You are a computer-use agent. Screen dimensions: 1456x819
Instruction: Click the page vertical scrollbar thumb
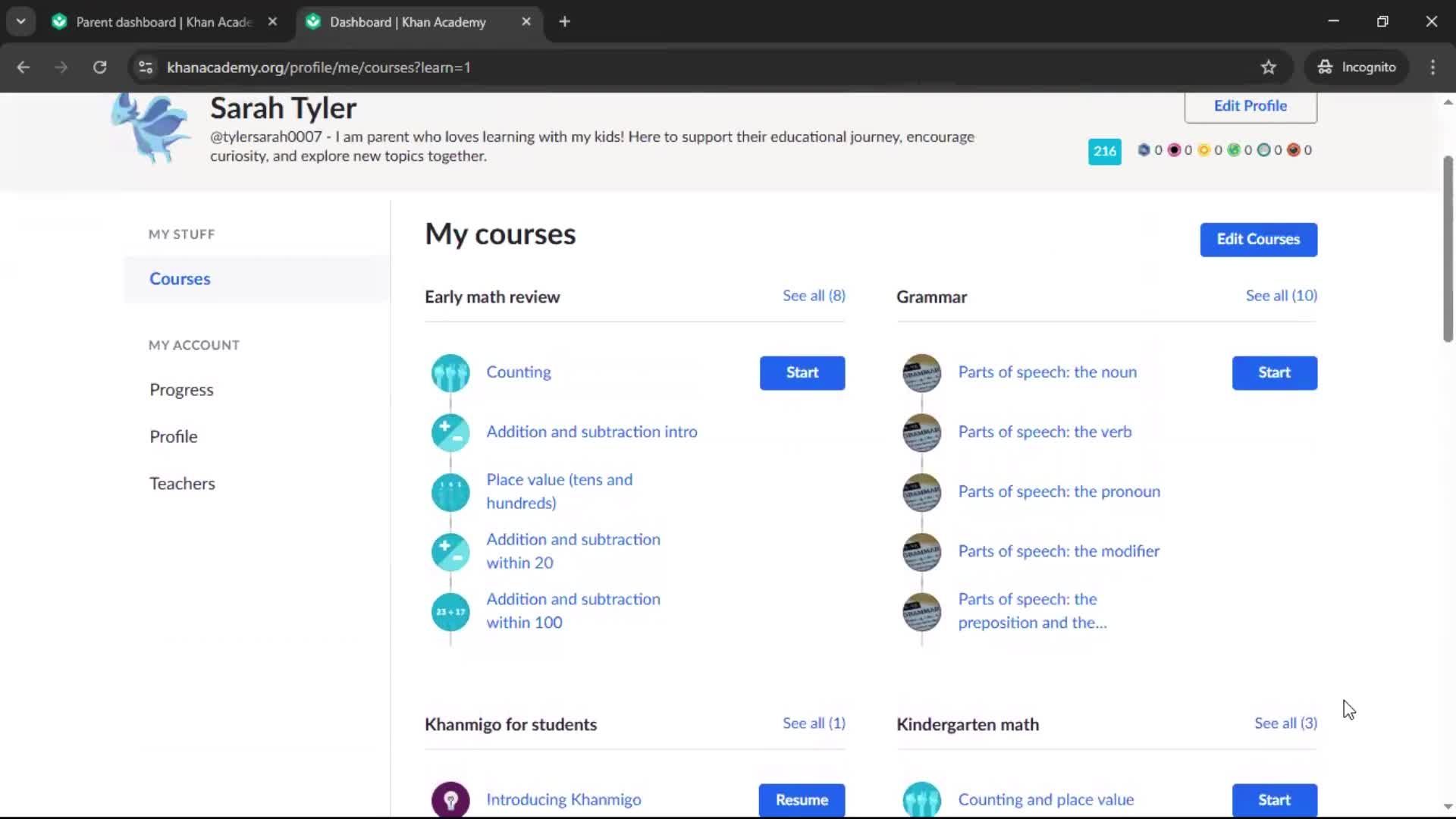pos(1448,249)
